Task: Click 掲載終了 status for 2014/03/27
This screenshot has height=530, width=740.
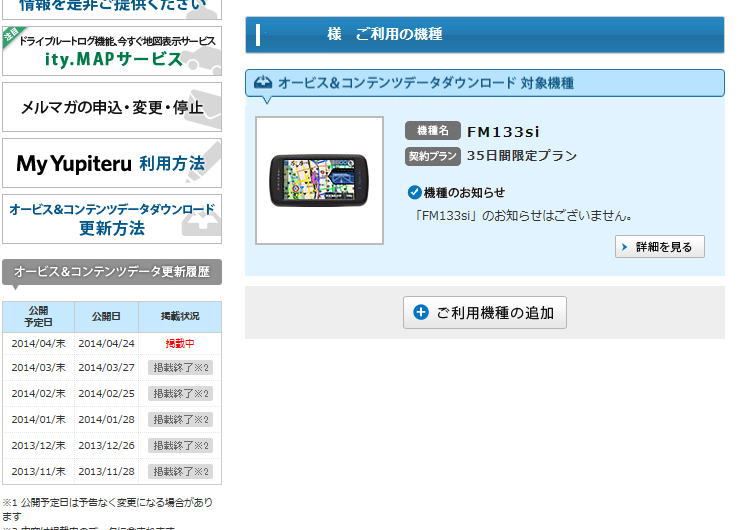Action: (180, 368)
